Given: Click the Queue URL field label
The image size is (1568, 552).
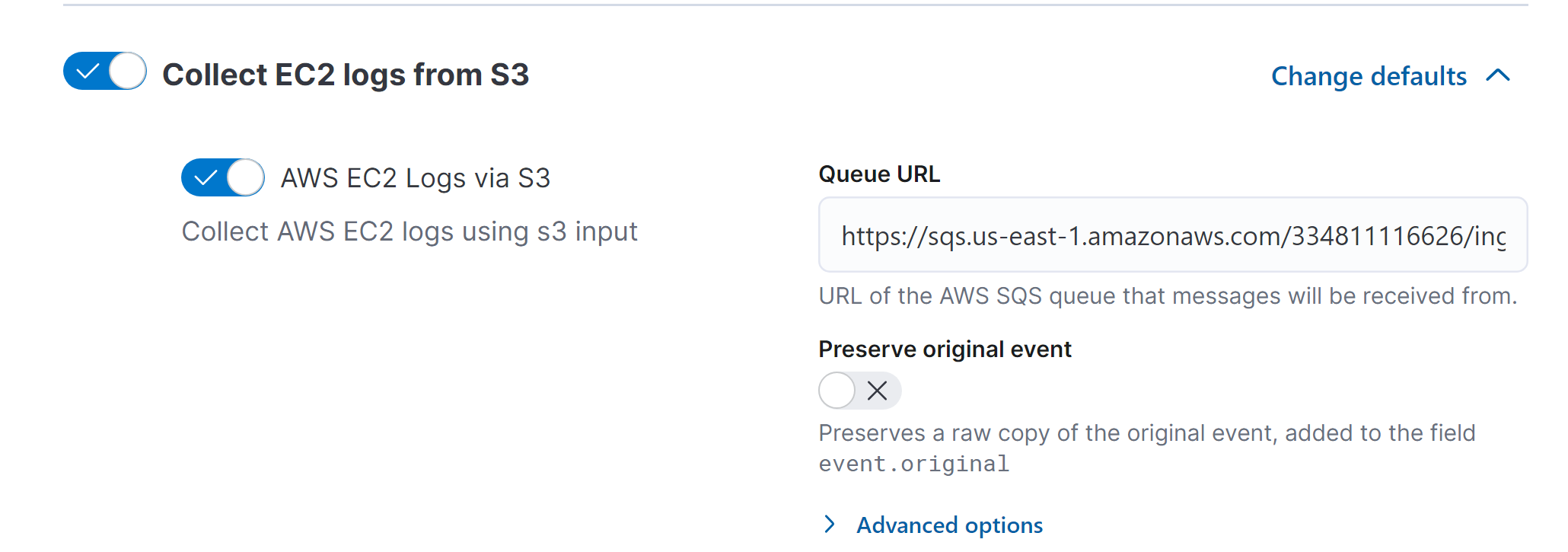Looking at the screenshot, I should point(879,174).
